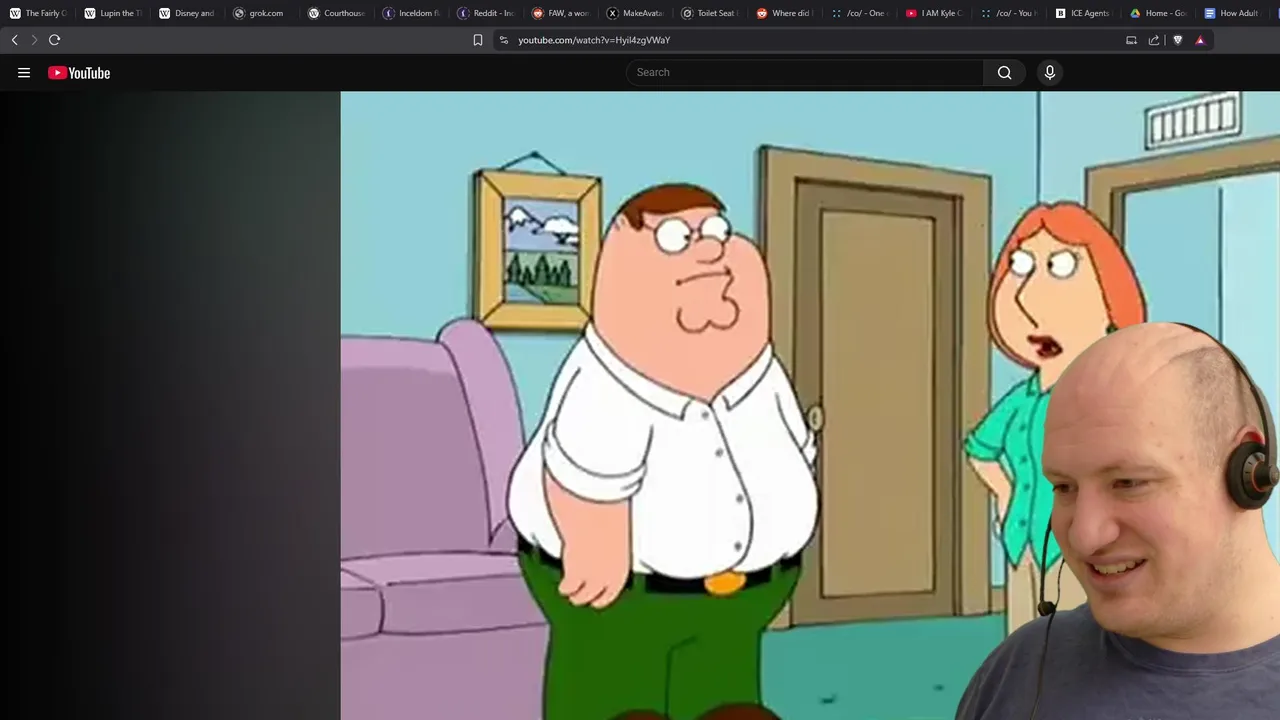Click the YouTube logo
Screen dimensions: 1280x720
click(79, 72)
